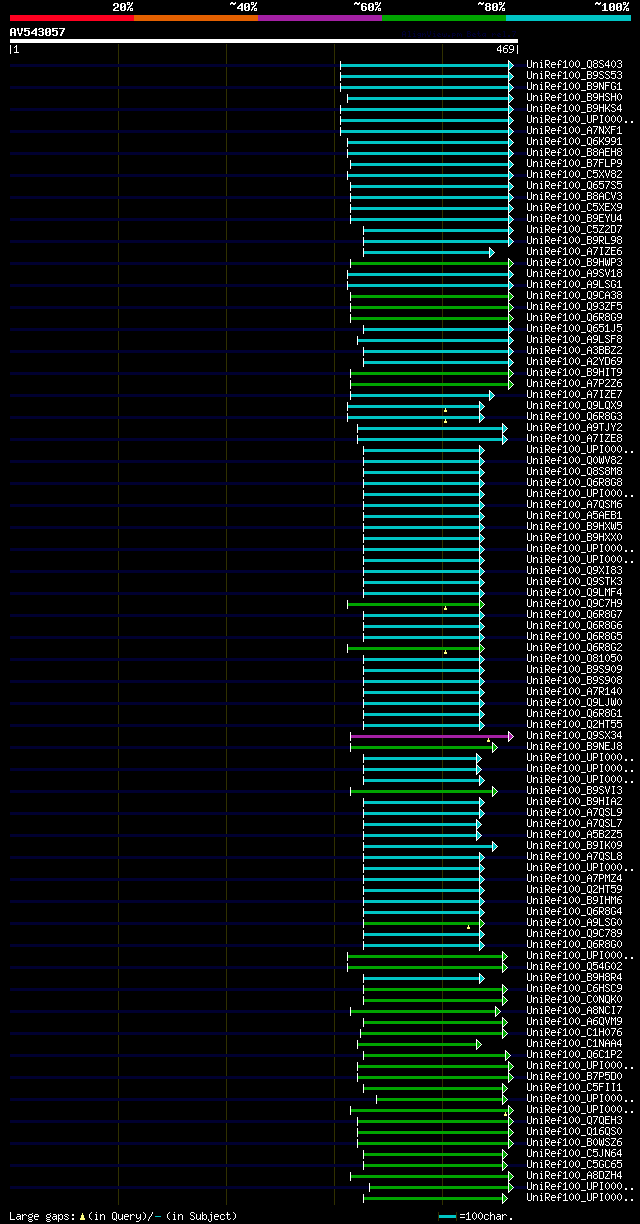This screenshot has height=1224, width=640.
Task: Select the UniRef100_Q9C7H9 entry
Action: coord(574,603)
